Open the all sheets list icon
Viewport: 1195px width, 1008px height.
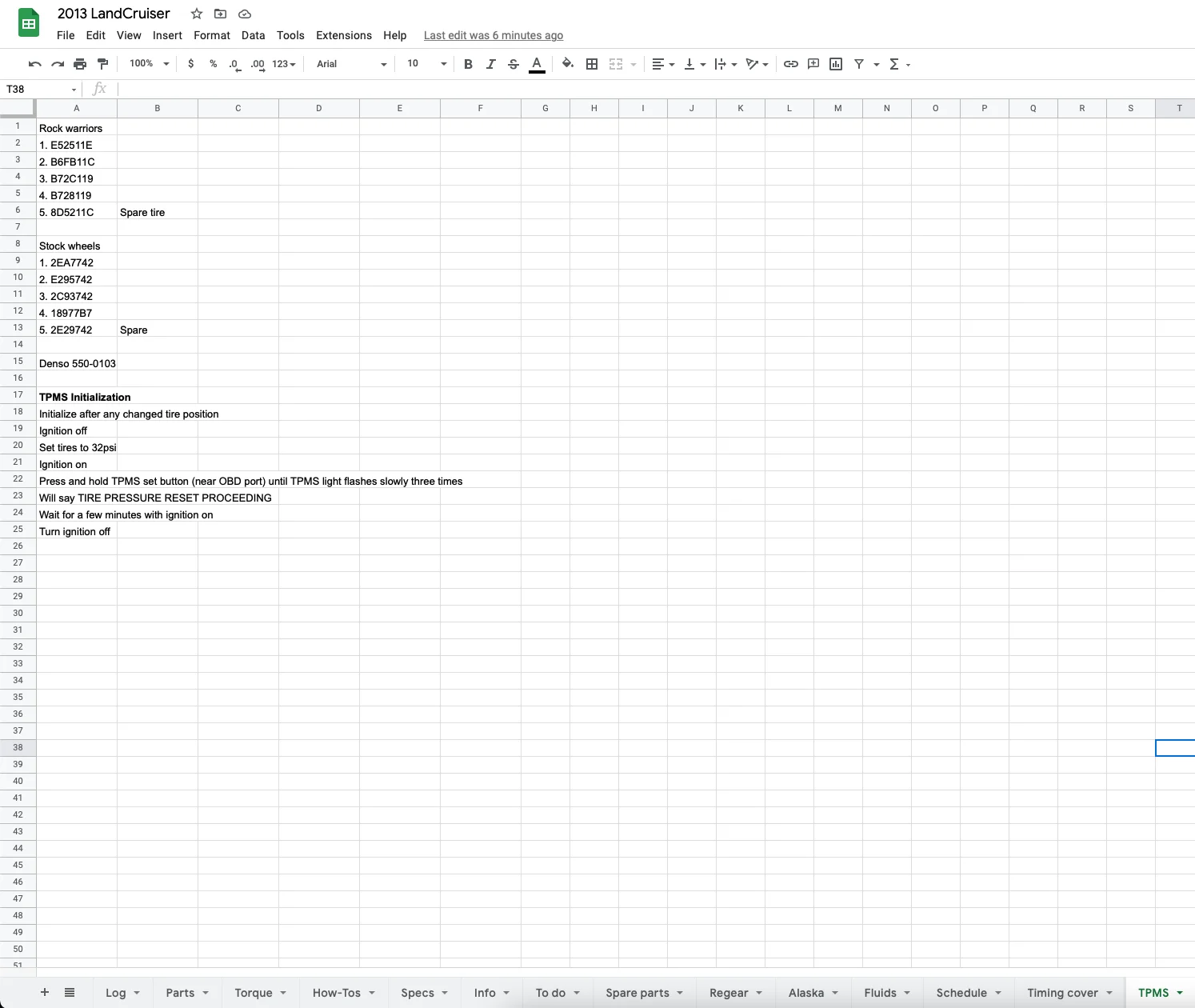(70, 992)
